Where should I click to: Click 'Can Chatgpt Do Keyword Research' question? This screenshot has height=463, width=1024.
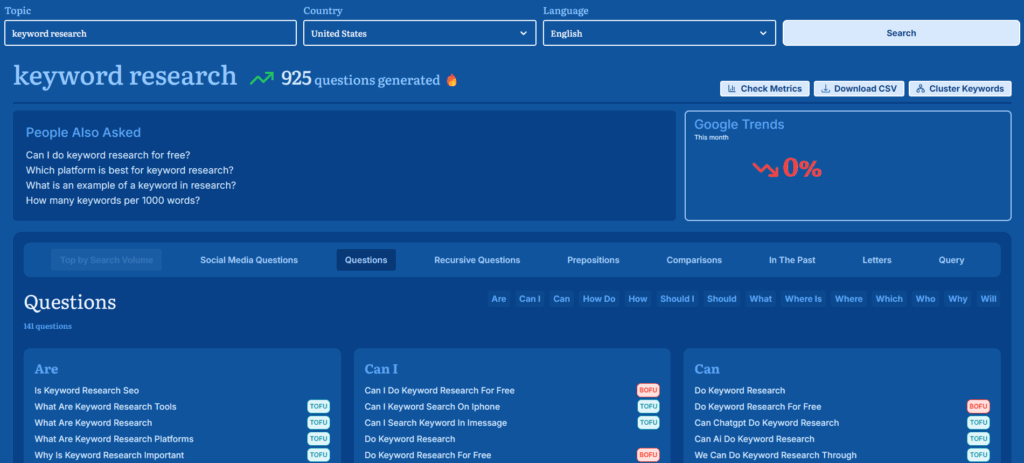click(767, 423)
